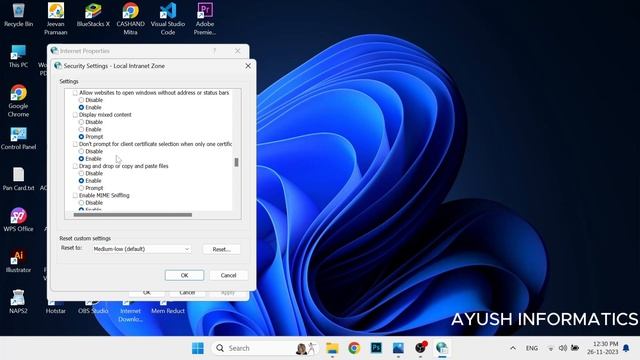This screenshot has height=360, width=640.
Task: Open File Explorer from the taskbar
Action: [332, 348]
